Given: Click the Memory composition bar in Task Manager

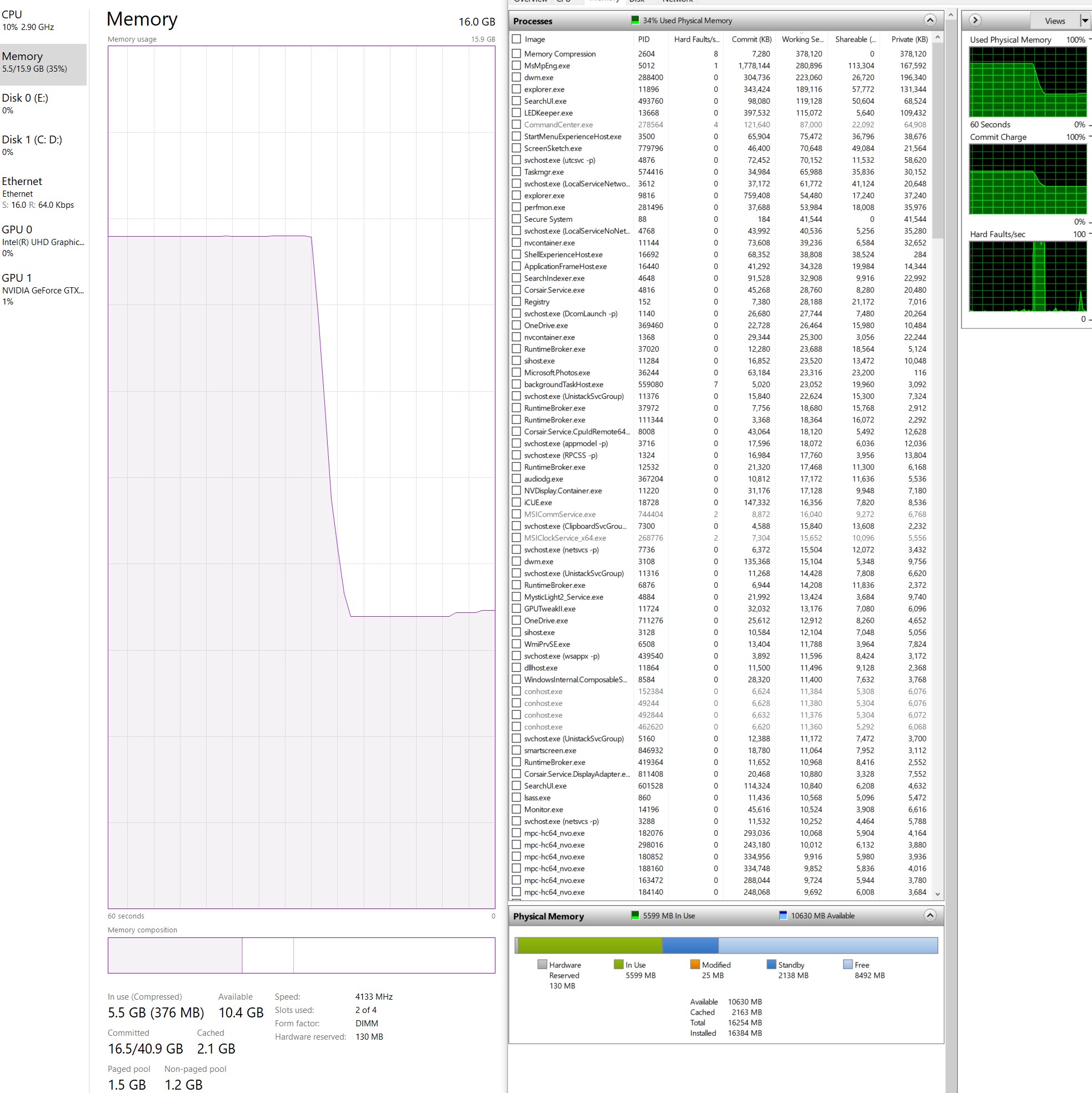Looking at the screenshot, I should point(302,956).
